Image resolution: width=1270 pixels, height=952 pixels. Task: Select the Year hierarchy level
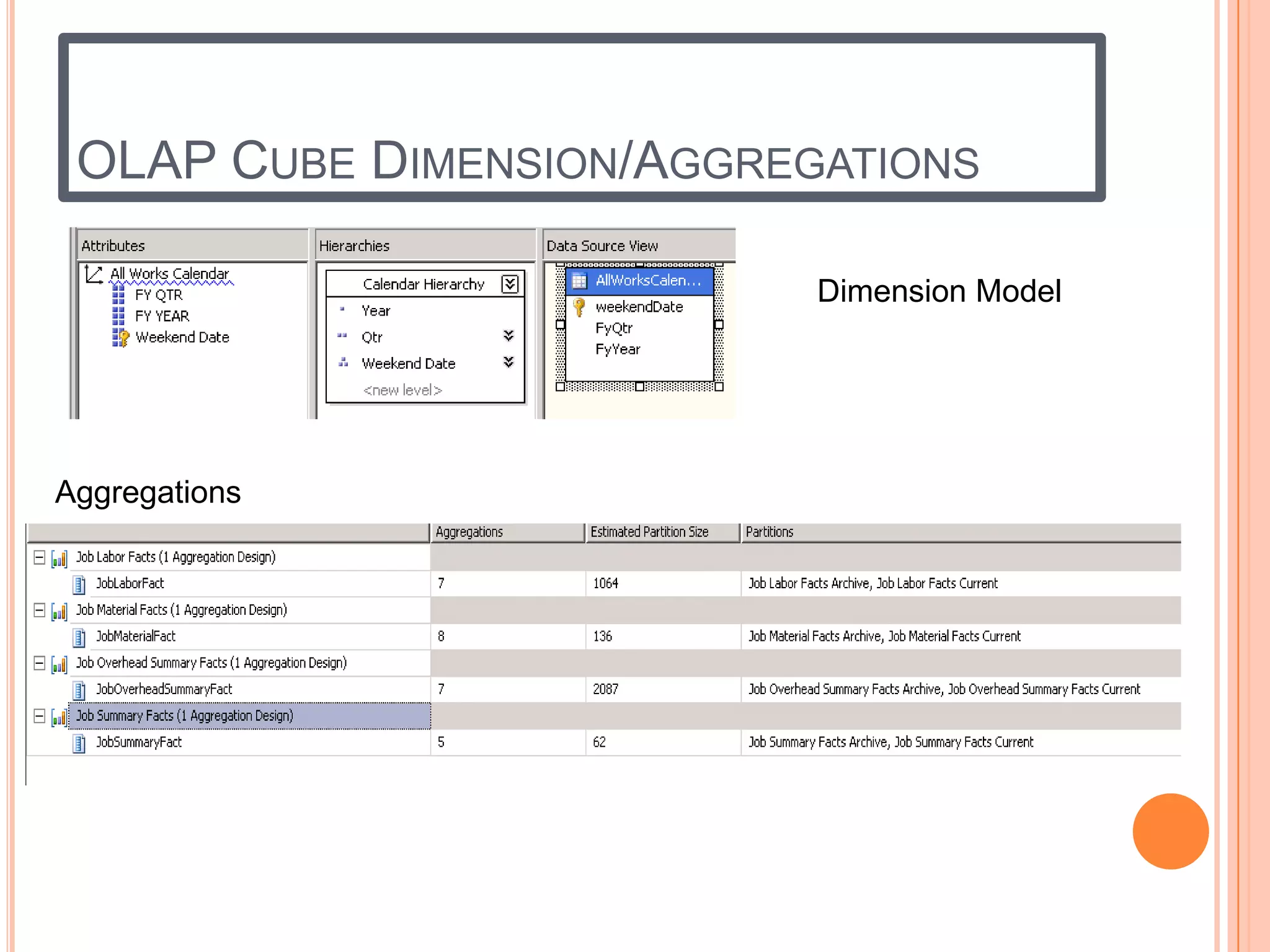tap(376, 311)
